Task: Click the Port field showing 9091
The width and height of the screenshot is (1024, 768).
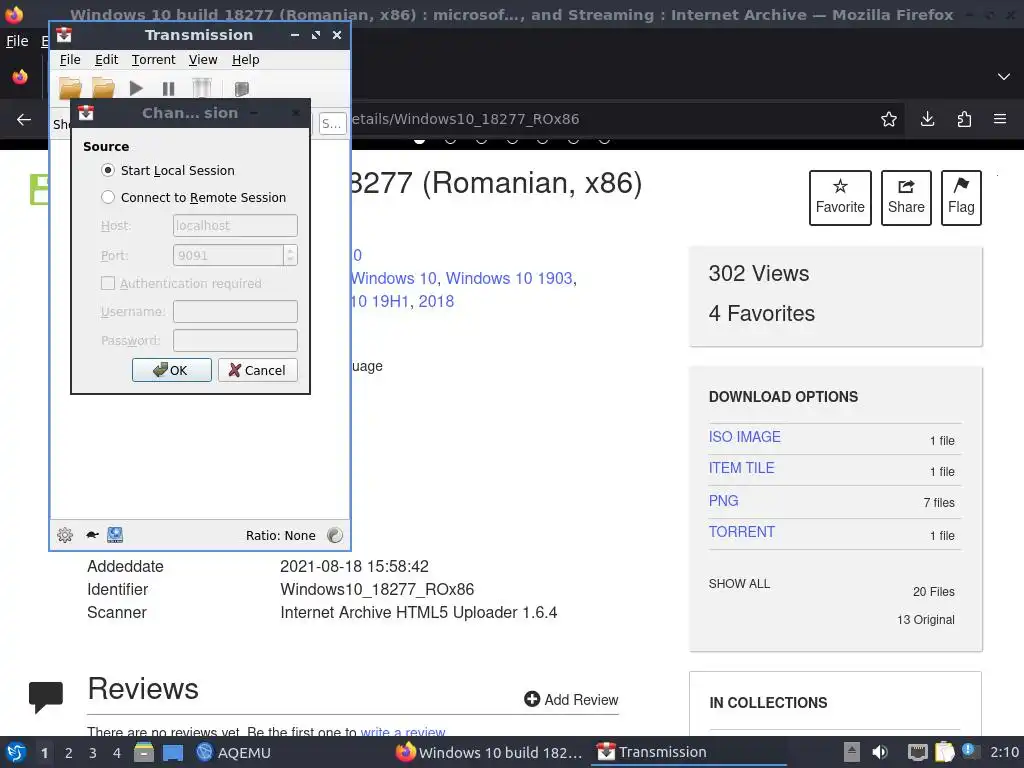Action: click(x=228, y=255)
